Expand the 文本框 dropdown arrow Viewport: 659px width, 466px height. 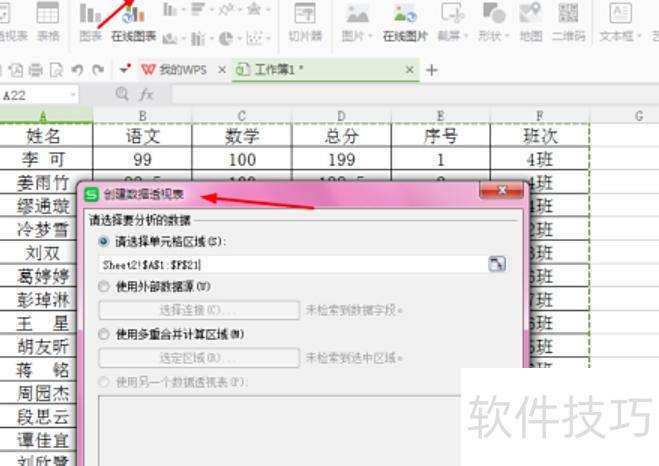pos(639,36)
